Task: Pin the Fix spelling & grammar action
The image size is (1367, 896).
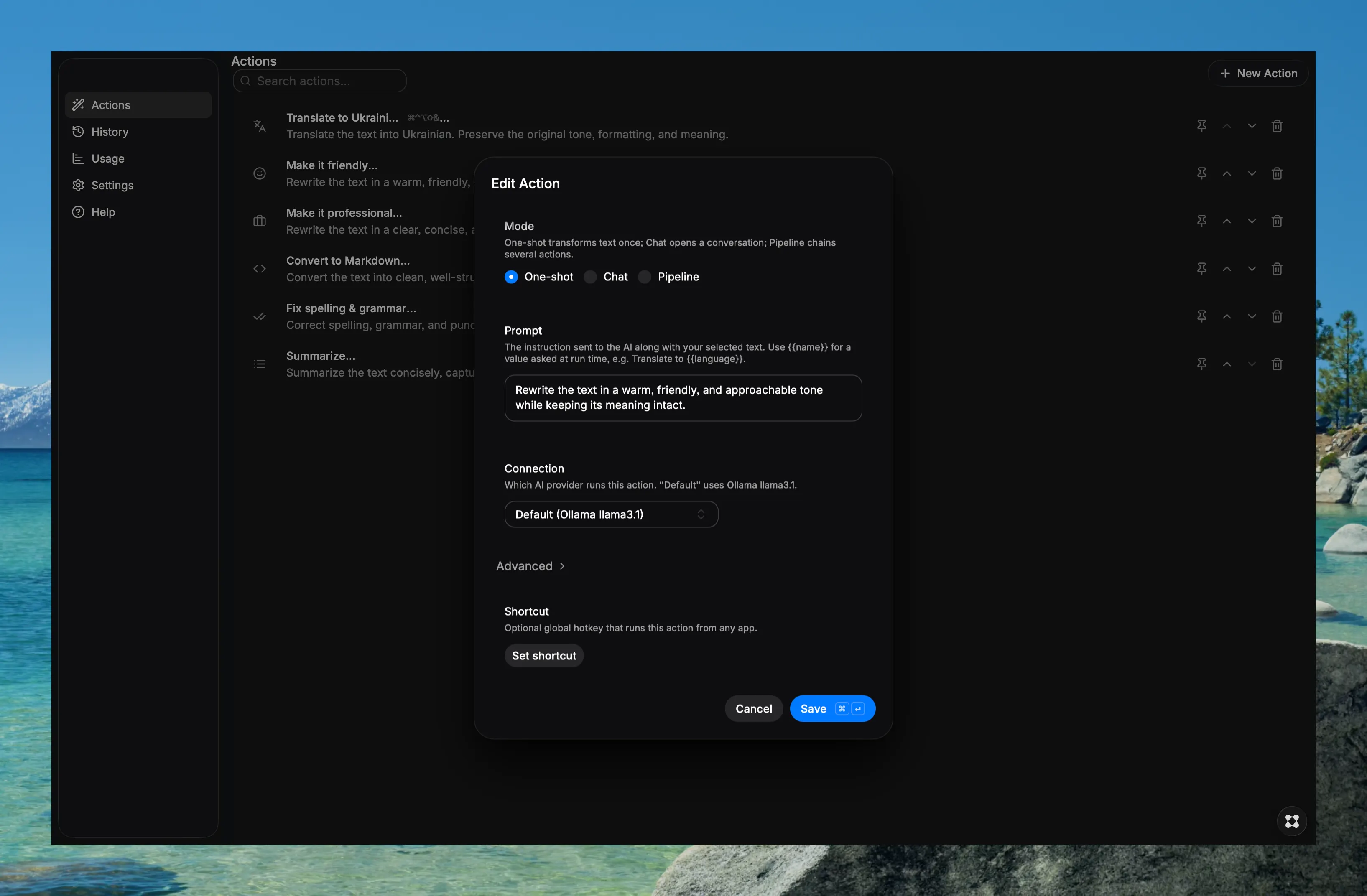Action: pyautogui.click(x=1201, y=316)
